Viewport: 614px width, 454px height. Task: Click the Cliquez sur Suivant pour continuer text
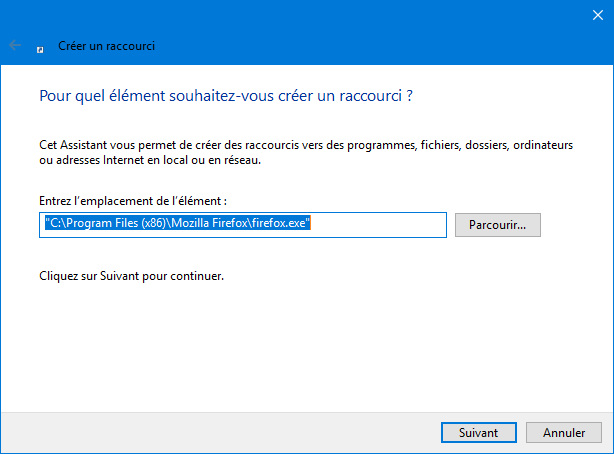pyautogui.click(x=132, y=276)
